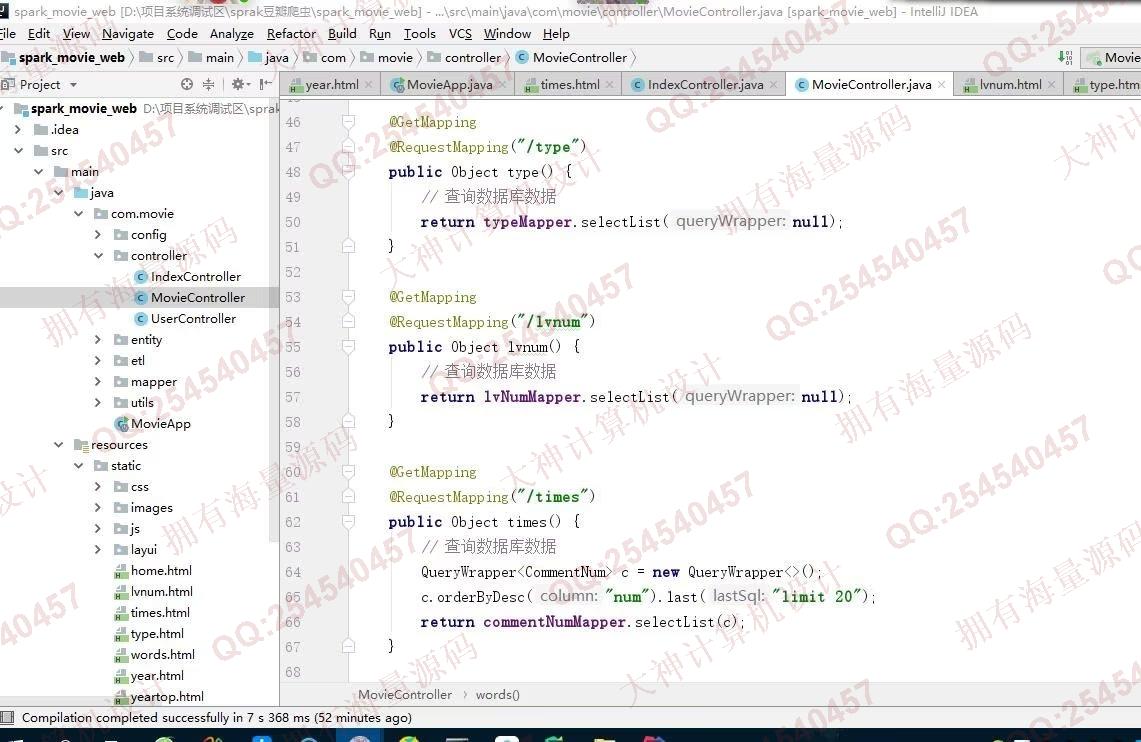Expand the config package

tap(98, 235)
